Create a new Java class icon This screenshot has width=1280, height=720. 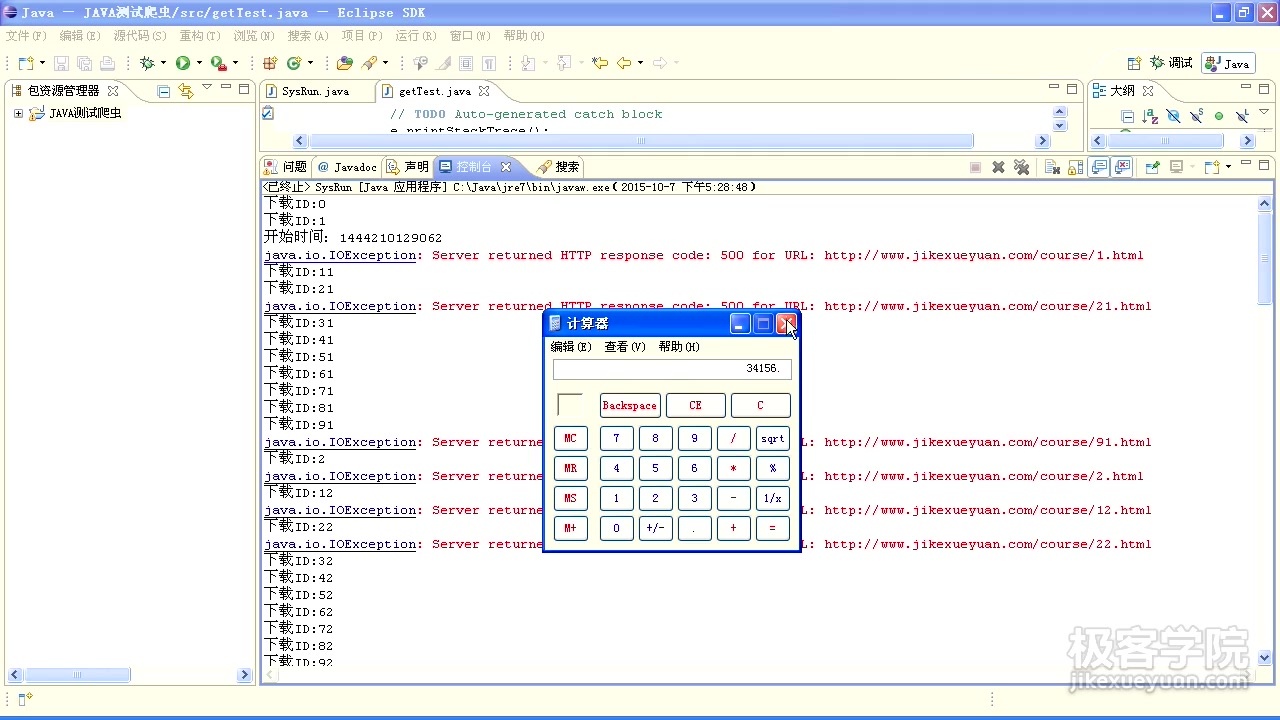(295, 63)
